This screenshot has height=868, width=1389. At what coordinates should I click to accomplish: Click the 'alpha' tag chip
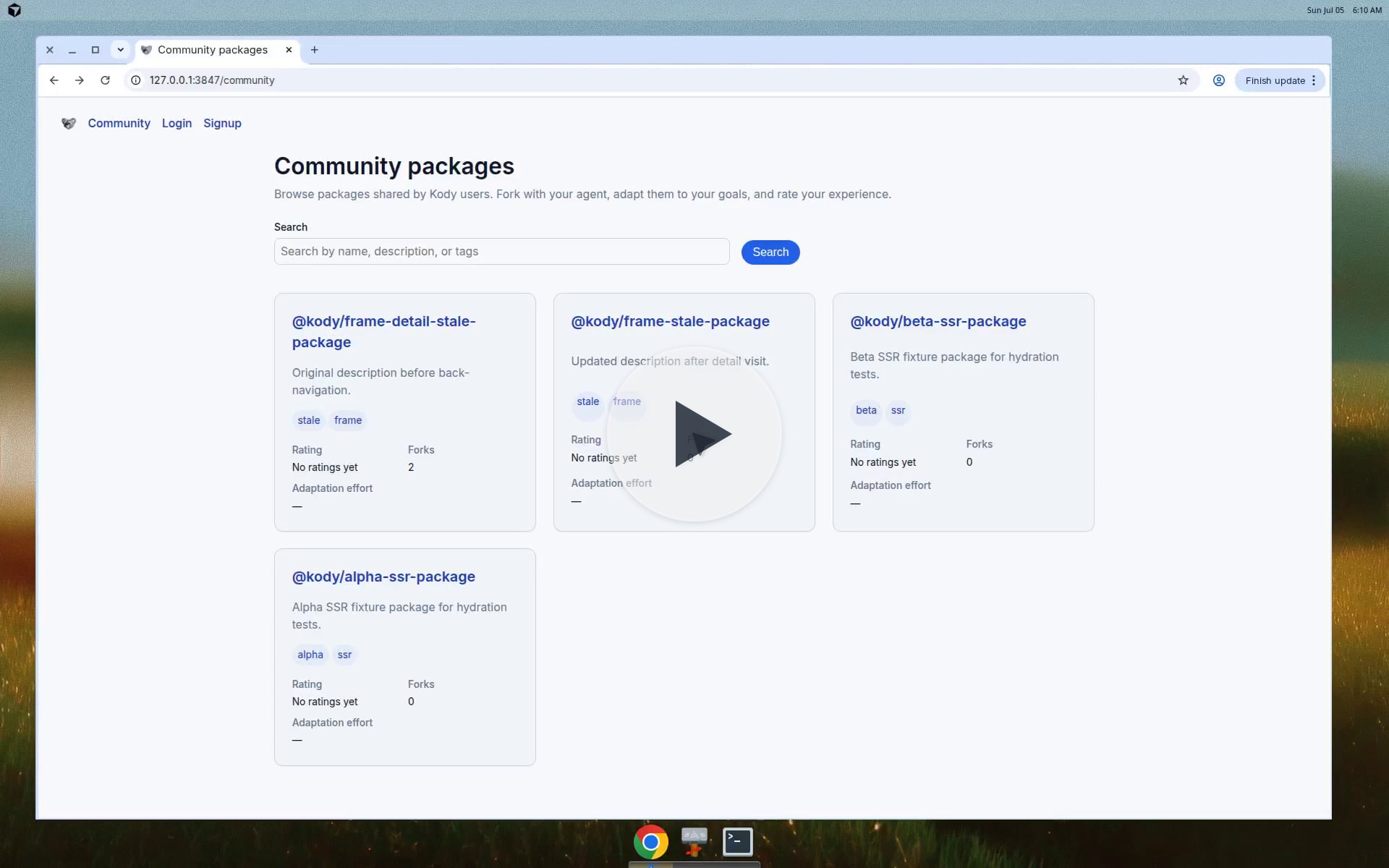tap(310, 655)
